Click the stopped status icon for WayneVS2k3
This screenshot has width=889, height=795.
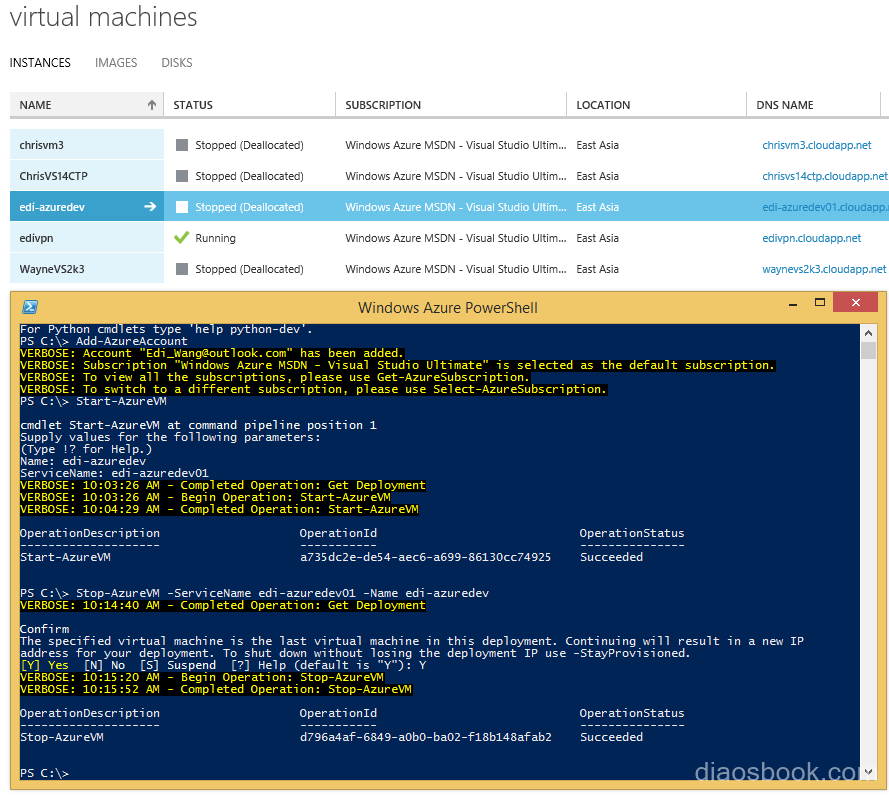[182, 269]
